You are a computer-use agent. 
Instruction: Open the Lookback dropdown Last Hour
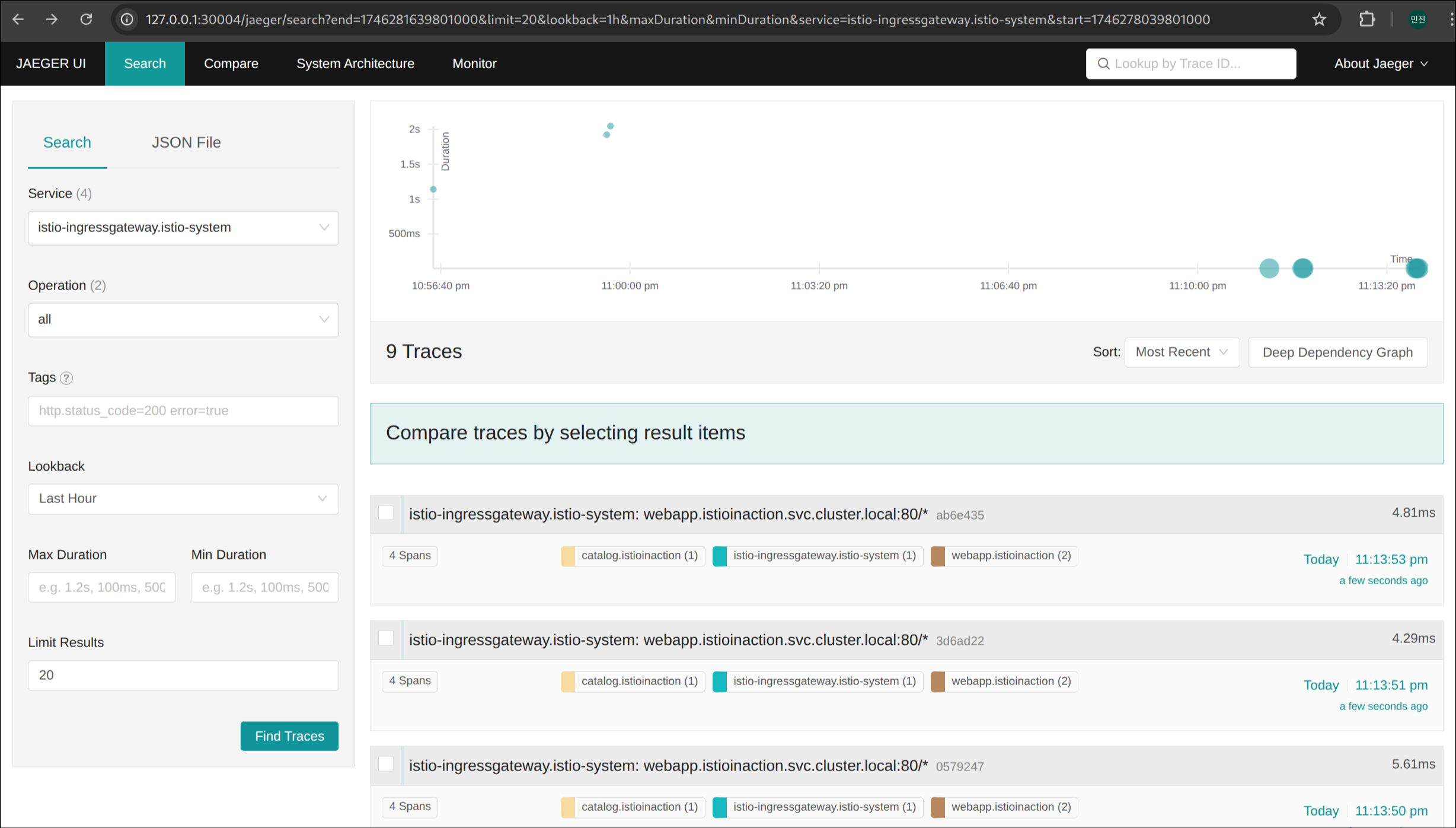pos(183,499)
